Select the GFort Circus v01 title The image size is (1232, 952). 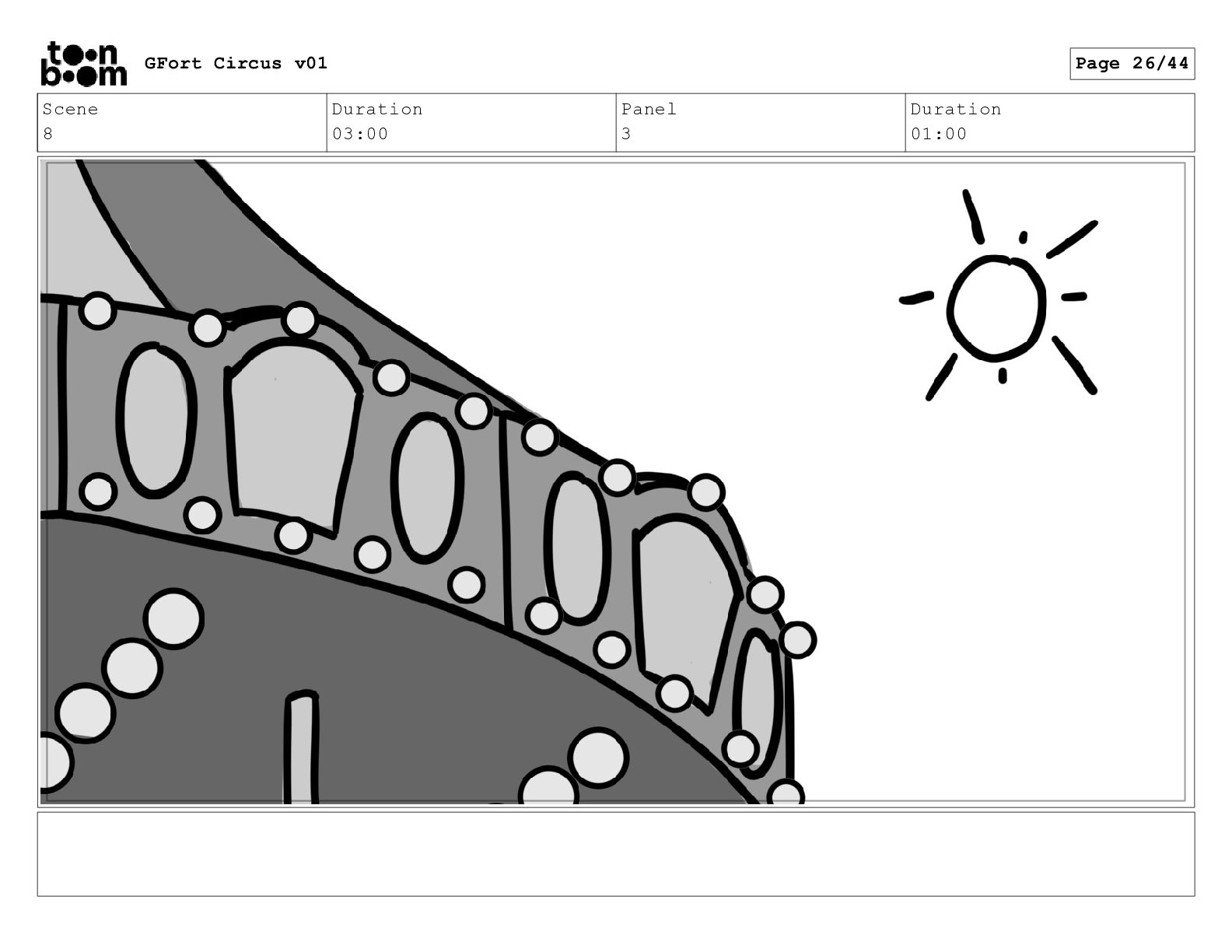click(x=236, y=64)
